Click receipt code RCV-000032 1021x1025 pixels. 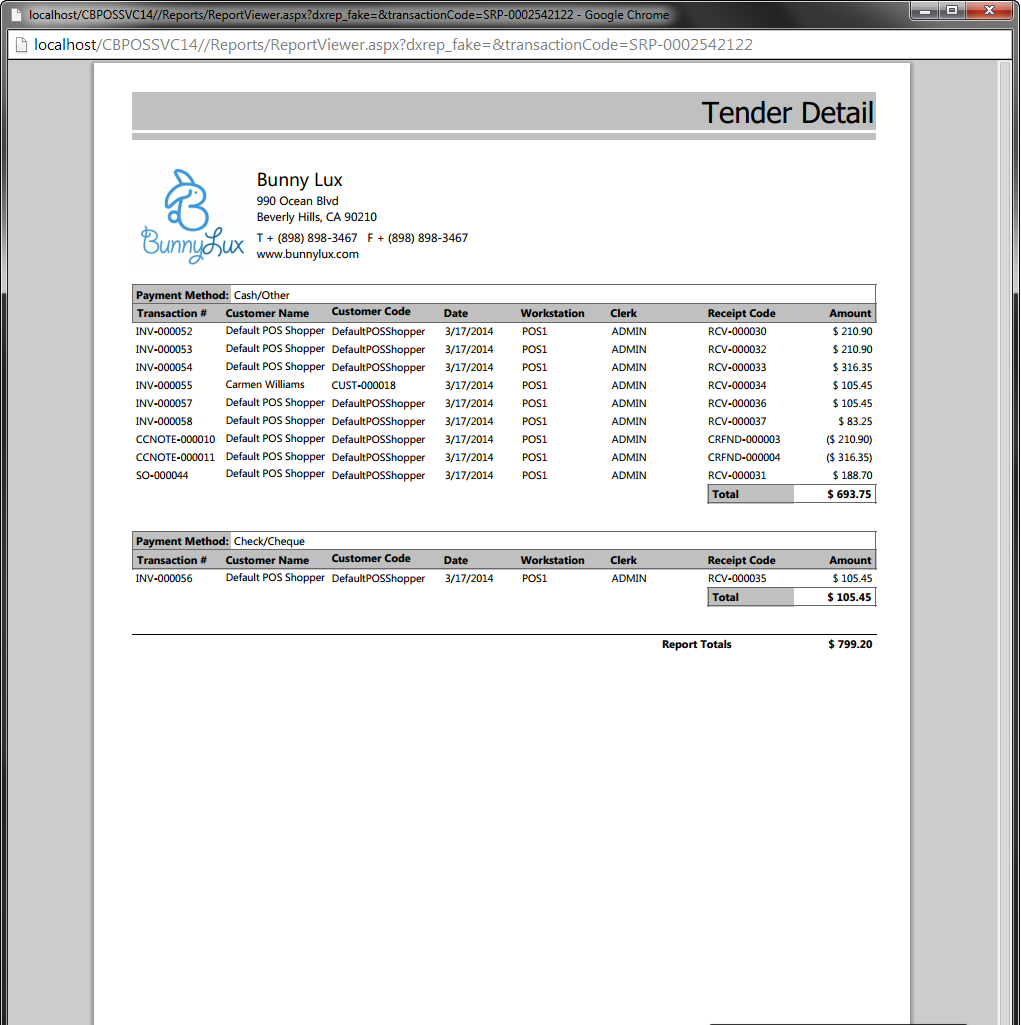click(x=737, y=349)
